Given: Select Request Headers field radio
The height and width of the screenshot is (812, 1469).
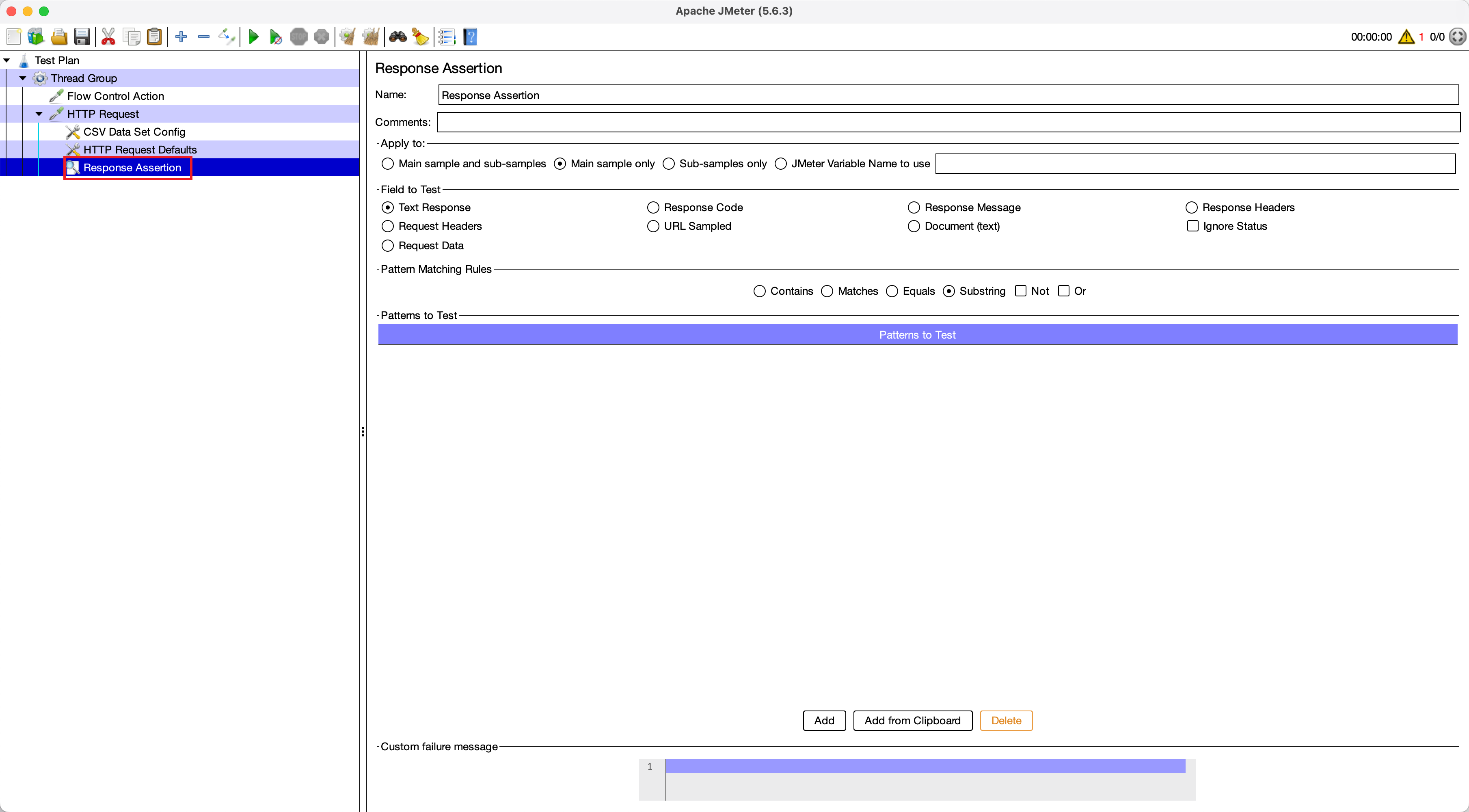Looking at the screenshot, I should coord(388,227).
